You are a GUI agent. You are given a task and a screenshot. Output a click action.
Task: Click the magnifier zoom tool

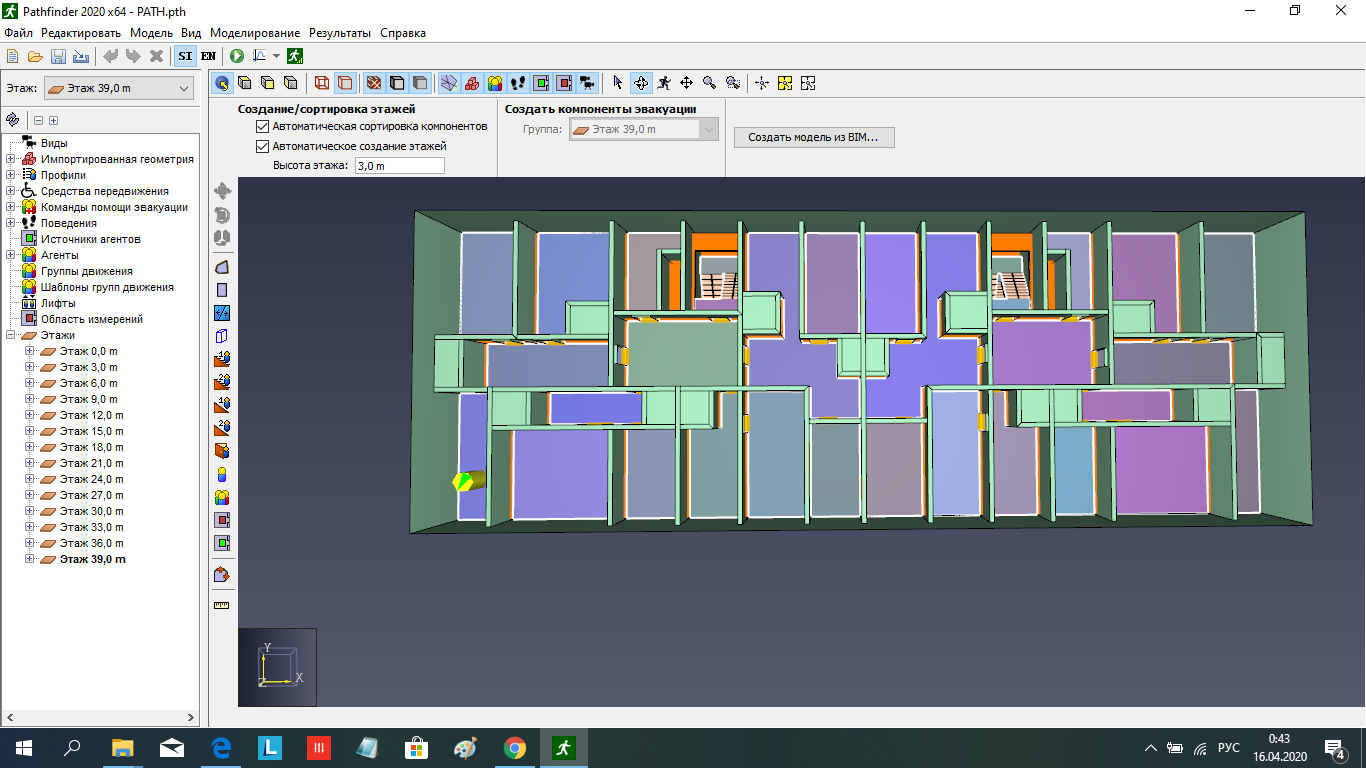[709, 83]
